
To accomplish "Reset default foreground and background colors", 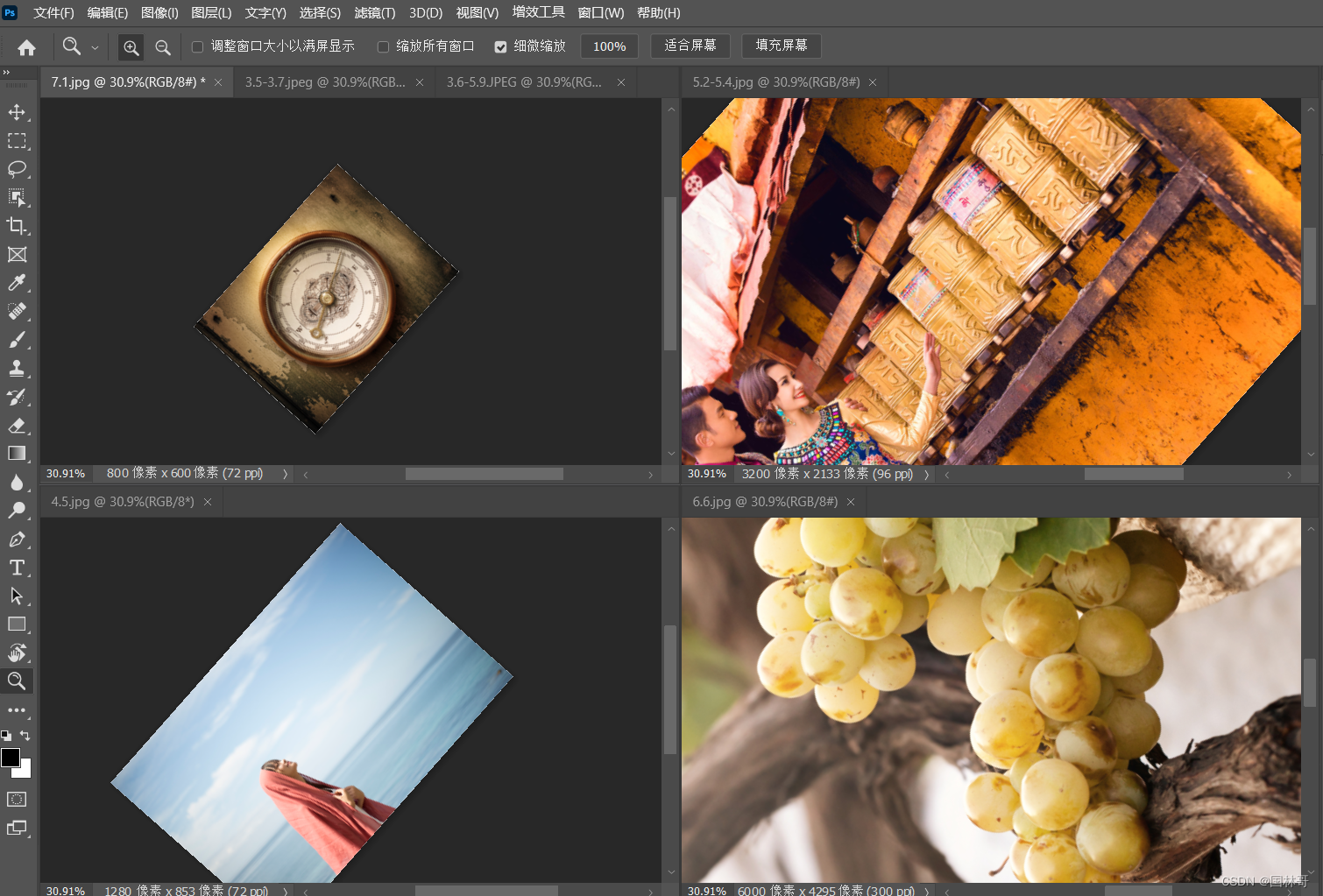I will 6,736.
